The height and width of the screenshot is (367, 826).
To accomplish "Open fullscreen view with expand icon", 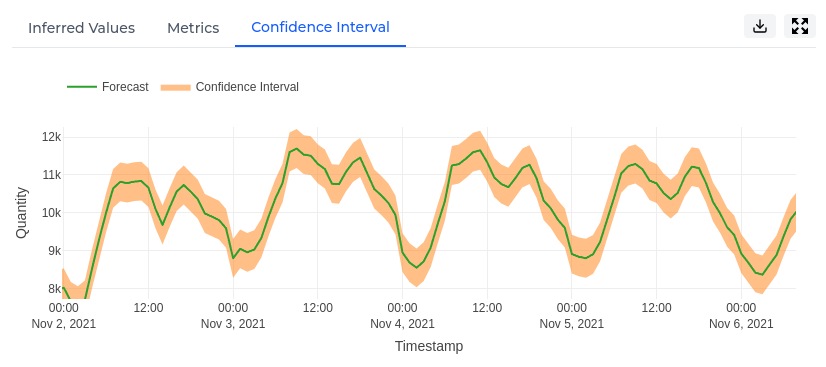I will point(800,26).
